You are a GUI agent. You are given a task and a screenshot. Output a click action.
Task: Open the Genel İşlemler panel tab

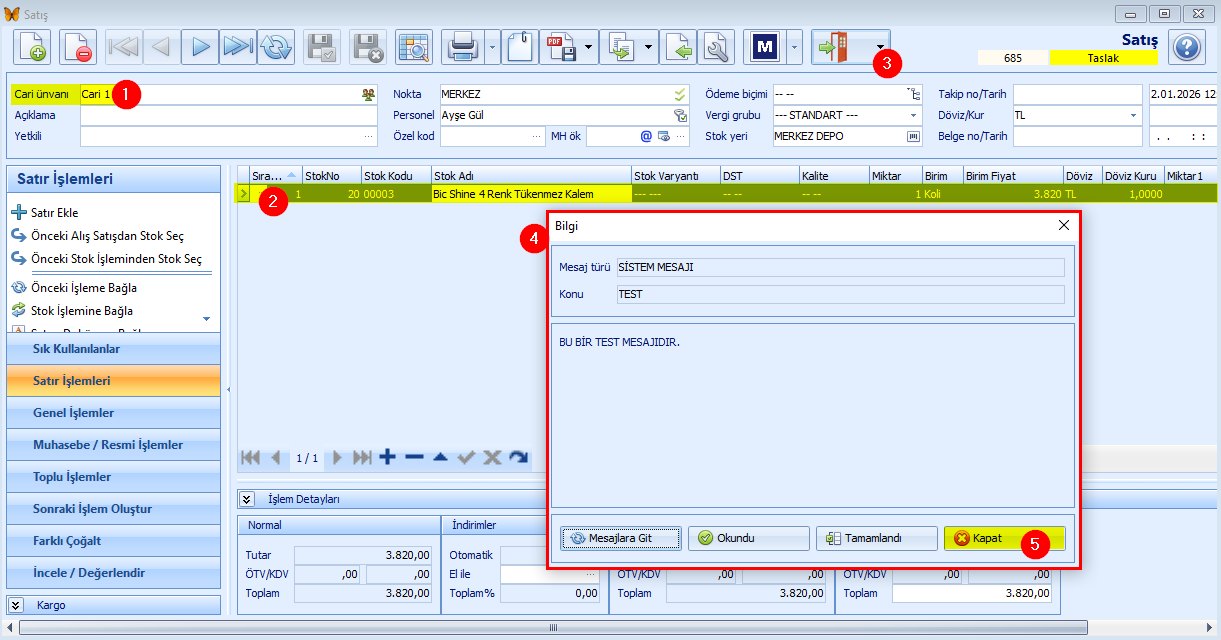click(x=113, y=413)
